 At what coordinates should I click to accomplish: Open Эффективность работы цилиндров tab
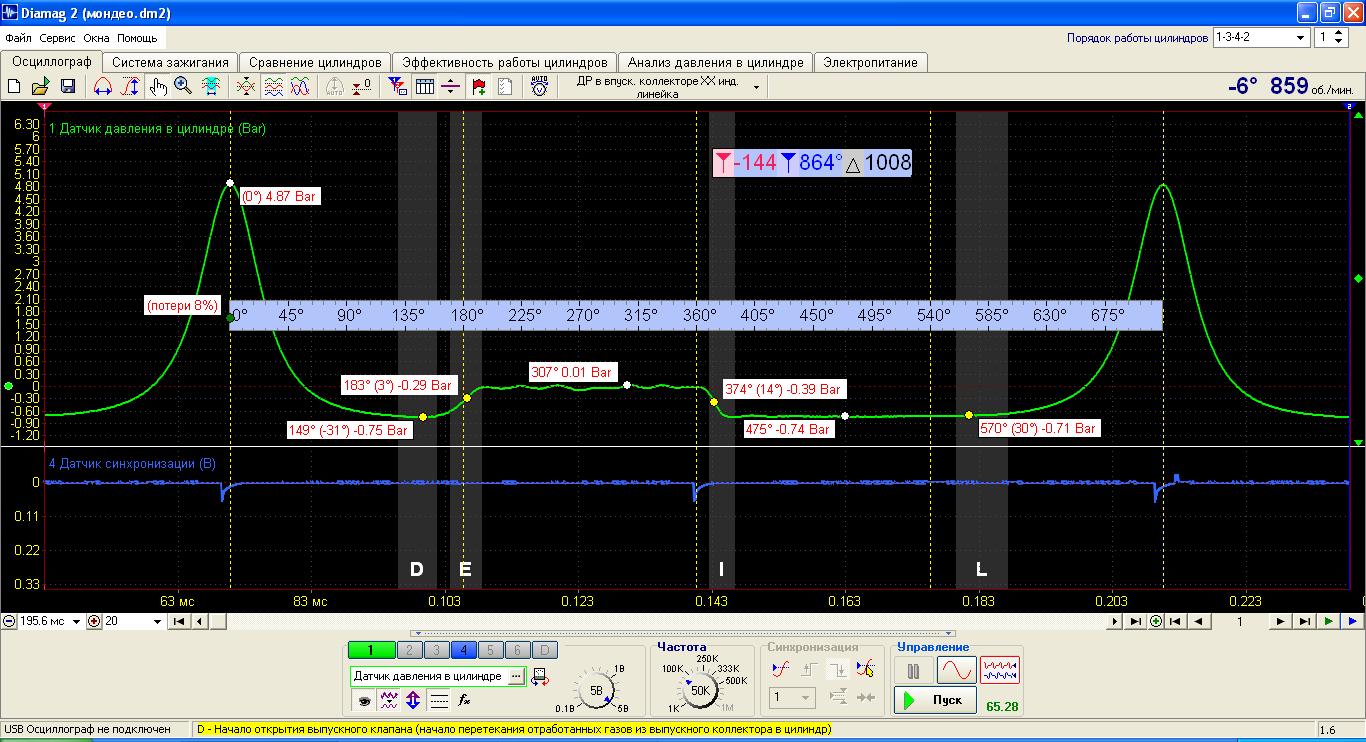tap(505, 62)
